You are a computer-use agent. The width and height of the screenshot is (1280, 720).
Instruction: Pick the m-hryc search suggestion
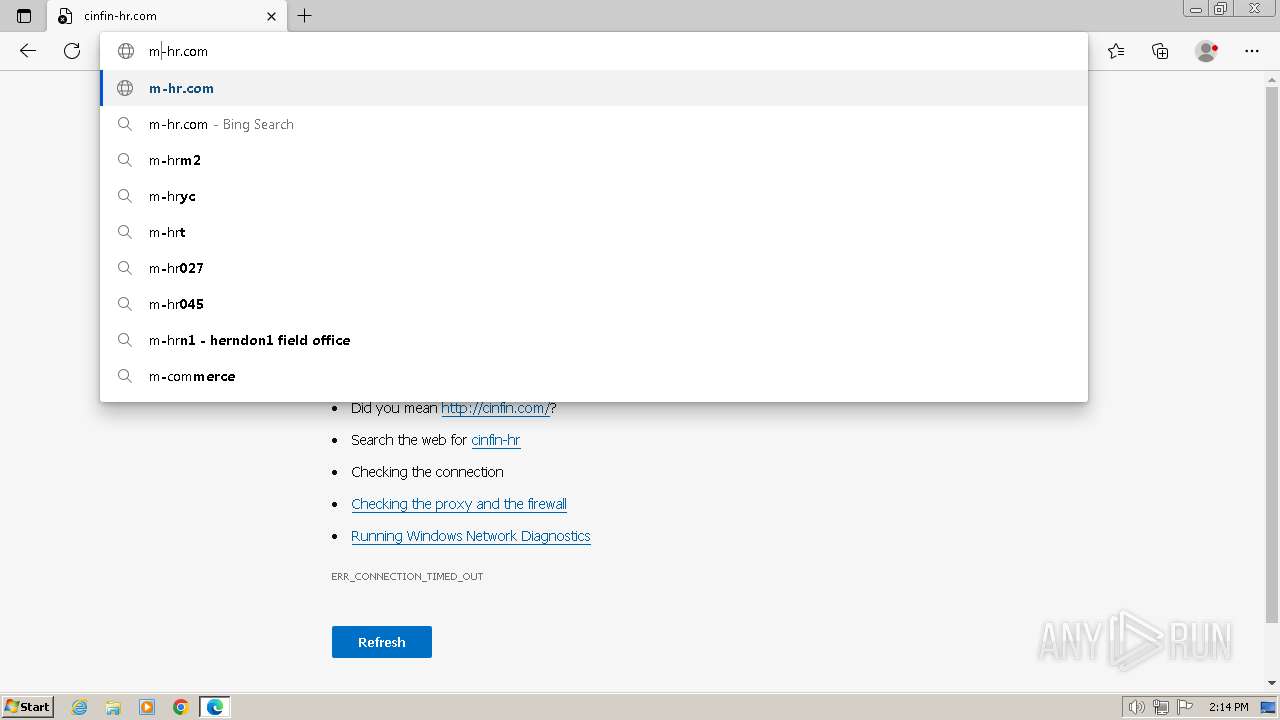coord(594,196)
